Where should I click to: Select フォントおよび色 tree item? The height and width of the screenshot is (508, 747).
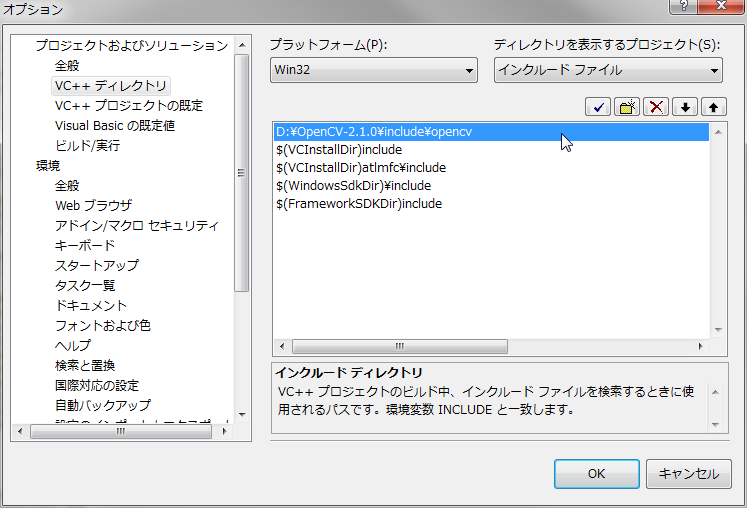click(103, 325)
